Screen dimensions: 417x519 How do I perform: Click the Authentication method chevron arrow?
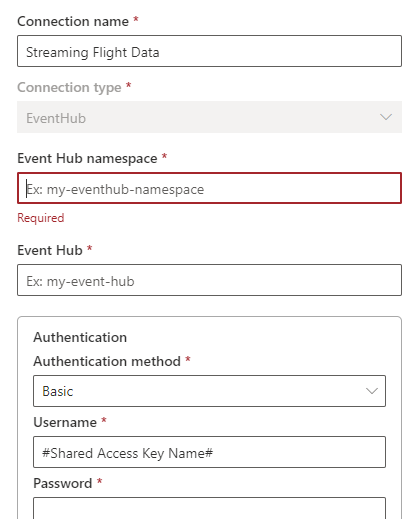point(372,391)
